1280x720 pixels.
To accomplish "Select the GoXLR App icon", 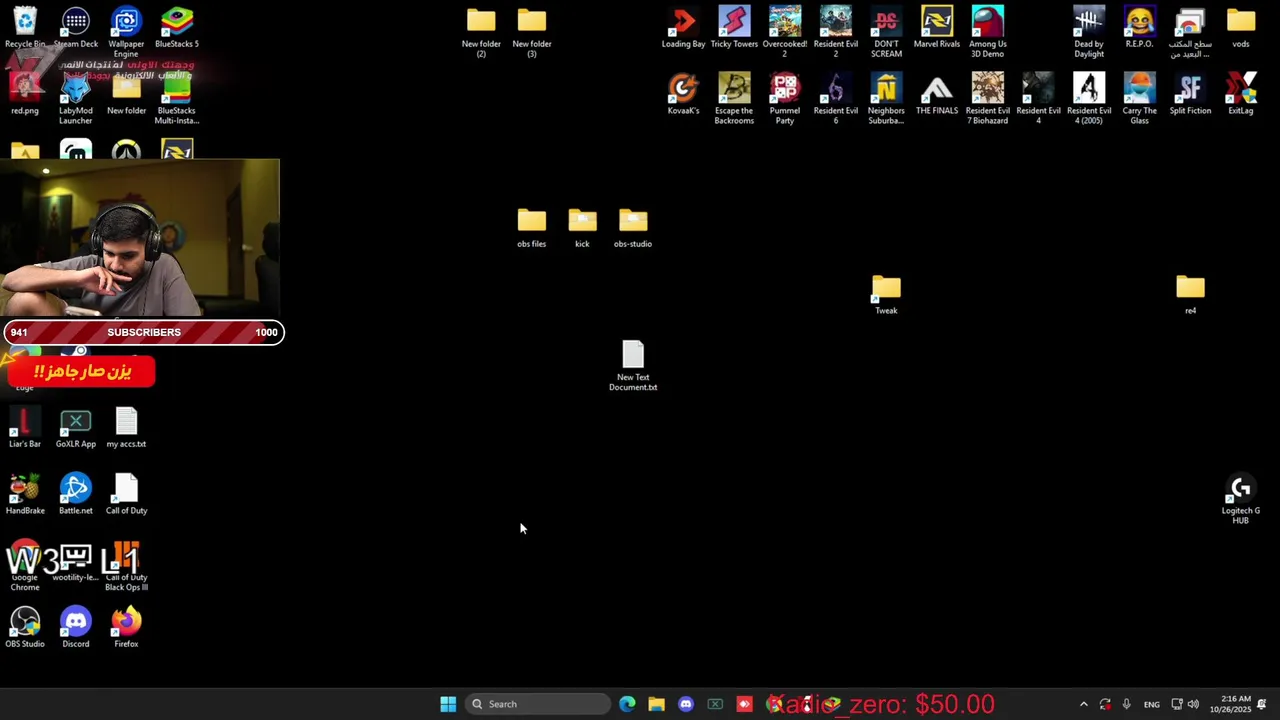I will (x=76, y=428).
